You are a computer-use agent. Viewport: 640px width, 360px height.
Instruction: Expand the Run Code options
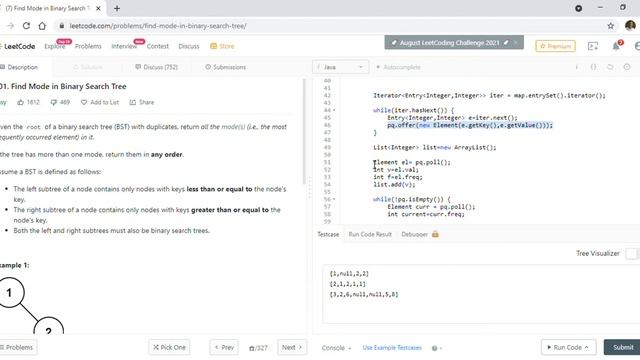click(587, 347)
